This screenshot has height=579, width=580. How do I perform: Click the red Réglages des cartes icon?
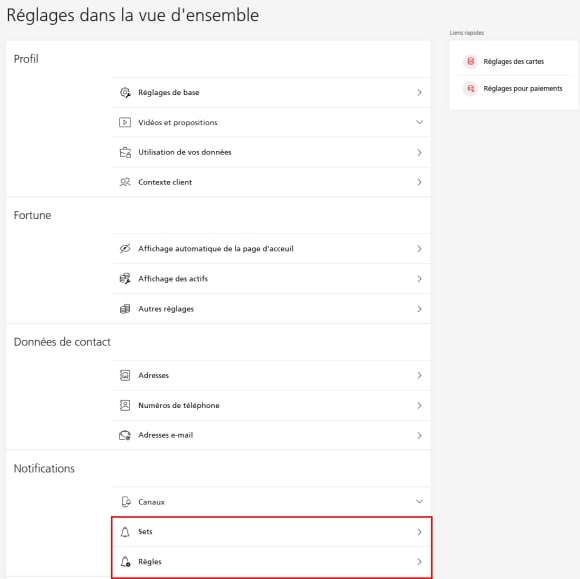click(x=471, y=61)
